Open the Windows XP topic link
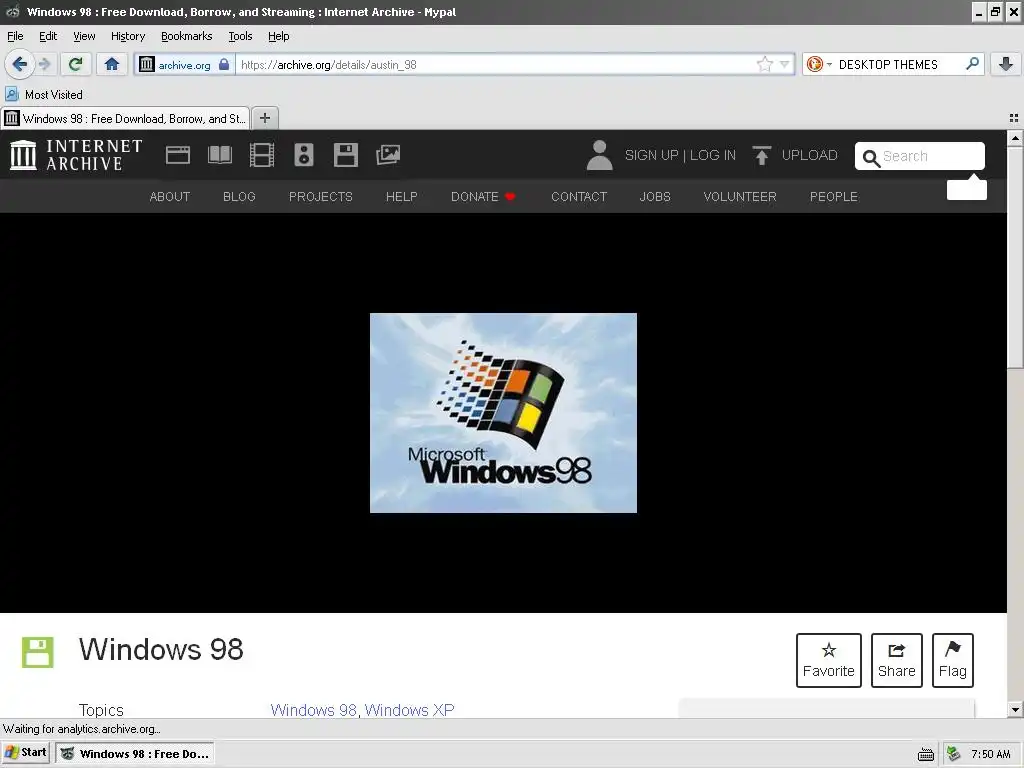The height and width of the screenshot is (768, 1024). click(409, 710)
